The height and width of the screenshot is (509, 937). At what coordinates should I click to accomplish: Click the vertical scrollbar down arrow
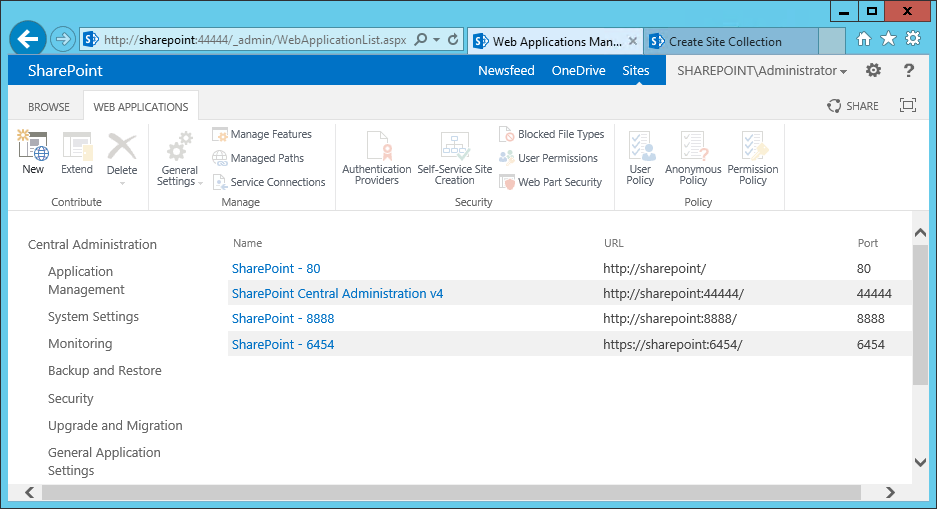pos(920,462)
